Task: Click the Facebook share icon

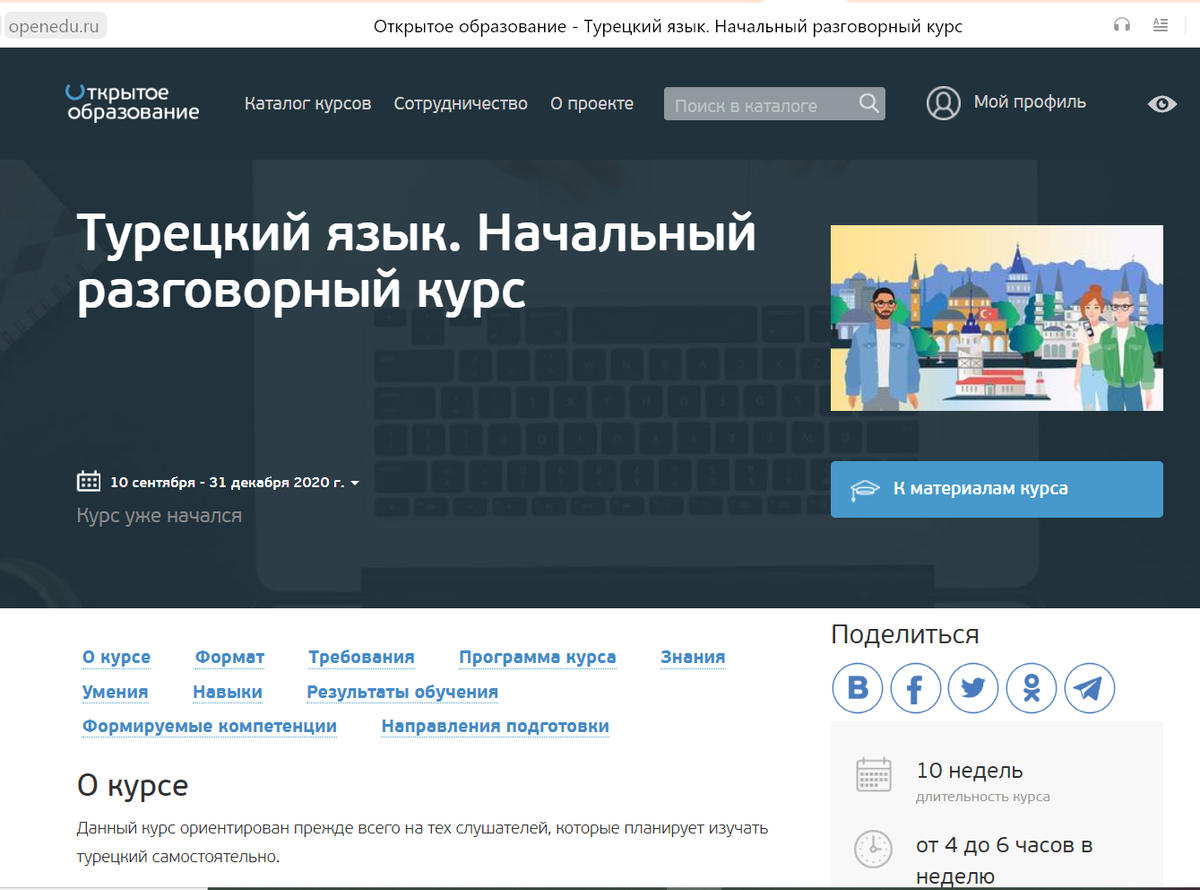Action: point(915,688)
